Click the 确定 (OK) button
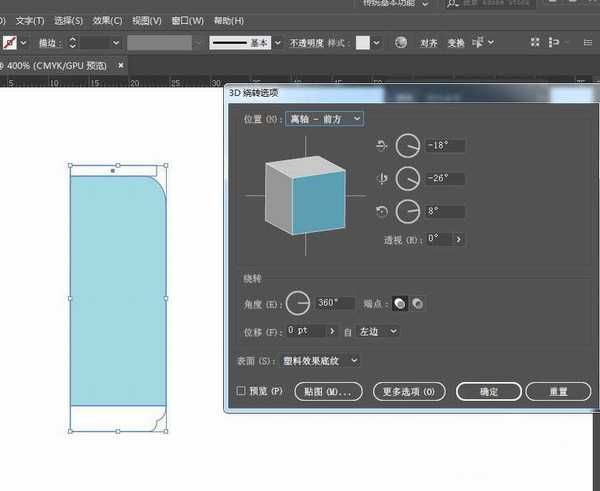 click(488, 391)
